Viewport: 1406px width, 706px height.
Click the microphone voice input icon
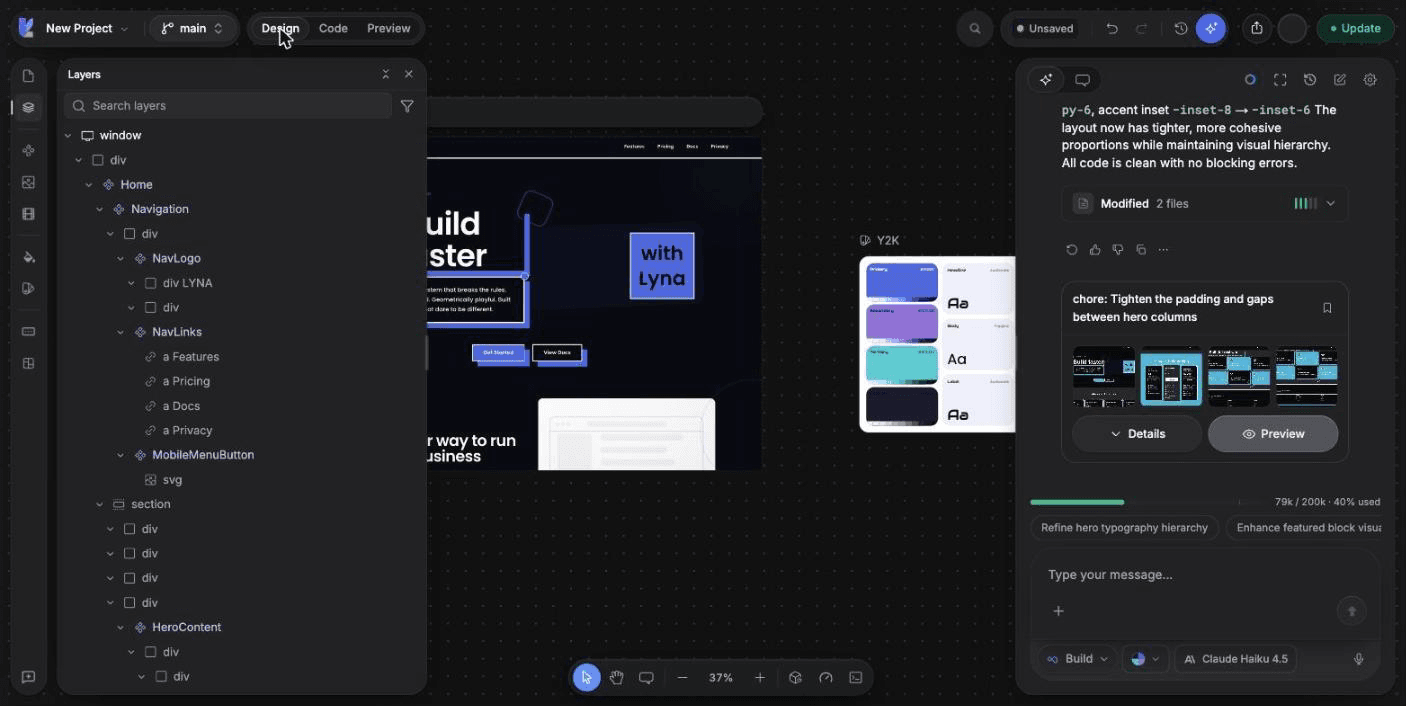(x=1359, y=659)
